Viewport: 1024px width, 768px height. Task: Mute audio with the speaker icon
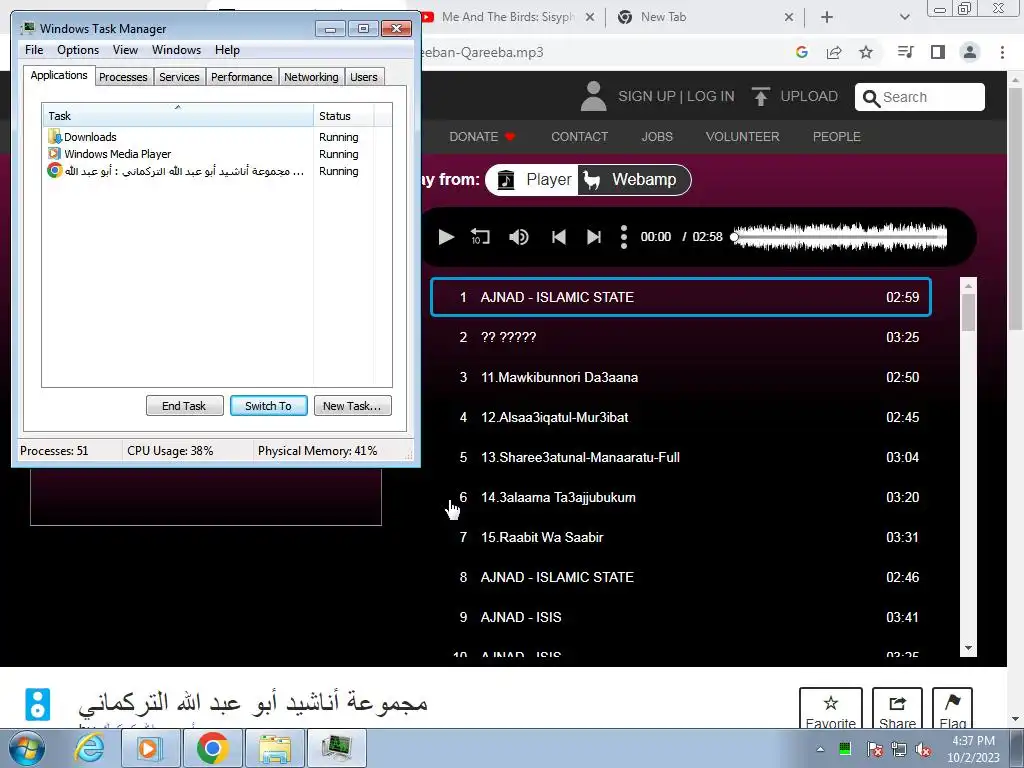click(519, 236)
